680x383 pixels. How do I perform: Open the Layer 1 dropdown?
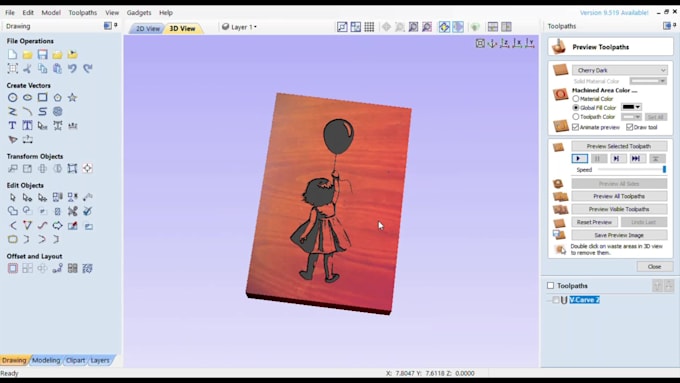pyautogui.click(x=240, y=27)
